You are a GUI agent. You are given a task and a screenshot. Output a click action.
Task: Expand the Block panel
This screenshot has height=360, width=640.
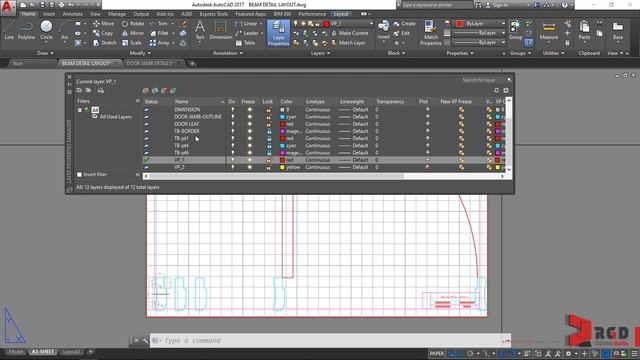click(396, 53)
